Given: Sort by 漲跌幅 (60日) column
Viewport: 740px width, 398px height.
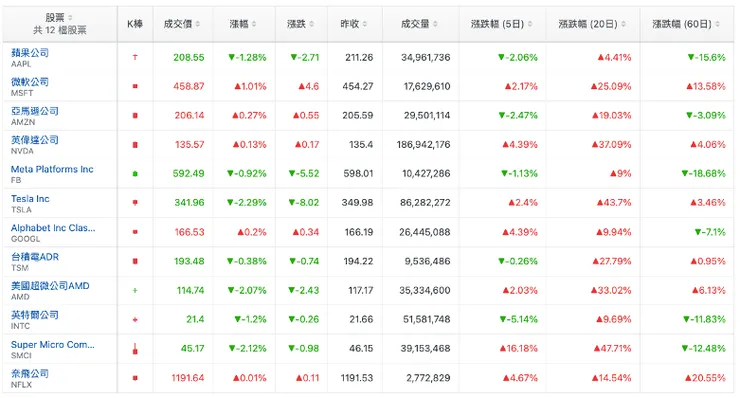Looking at the screenshot, I should click(686, 24).
